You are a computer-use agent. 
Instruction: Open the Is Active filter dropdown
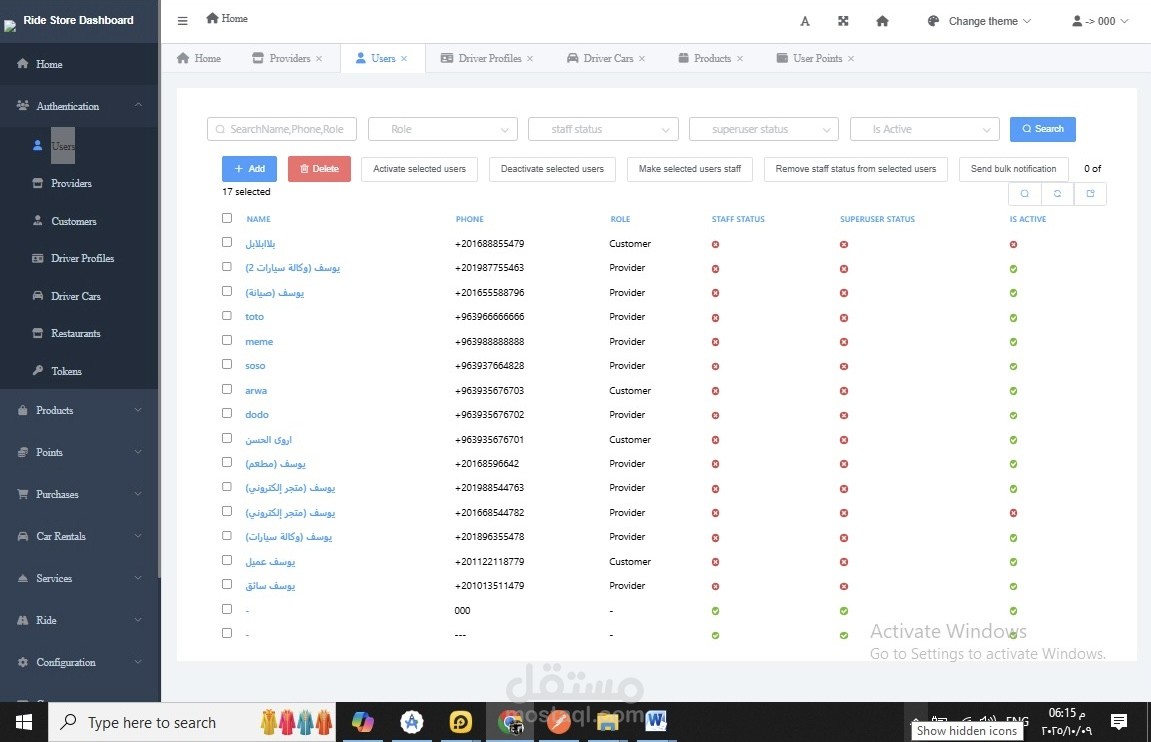pos(924,129)
